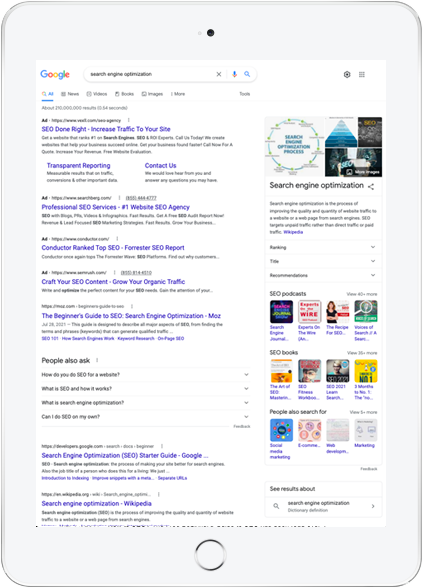
Task: Open Google settings gear icon
Action: point(347,75)
